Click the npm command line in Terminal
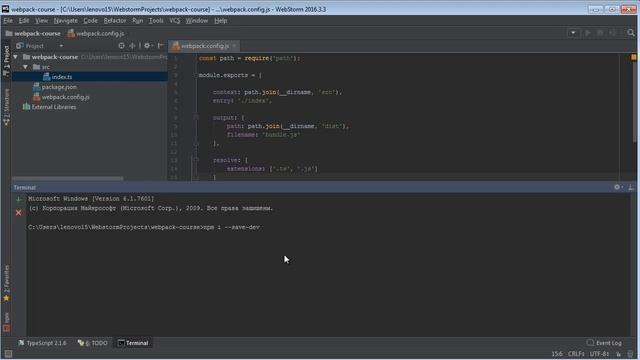 [144, 227]
